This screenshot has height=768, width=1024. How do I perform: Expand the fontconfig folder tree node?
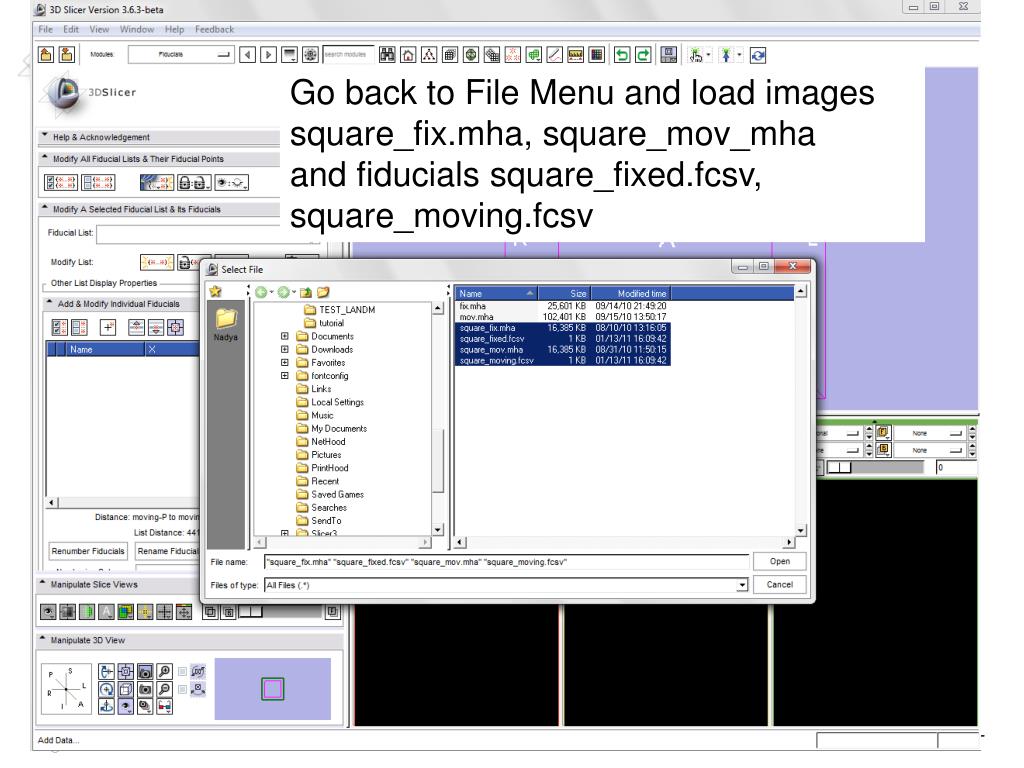[285, 376]
